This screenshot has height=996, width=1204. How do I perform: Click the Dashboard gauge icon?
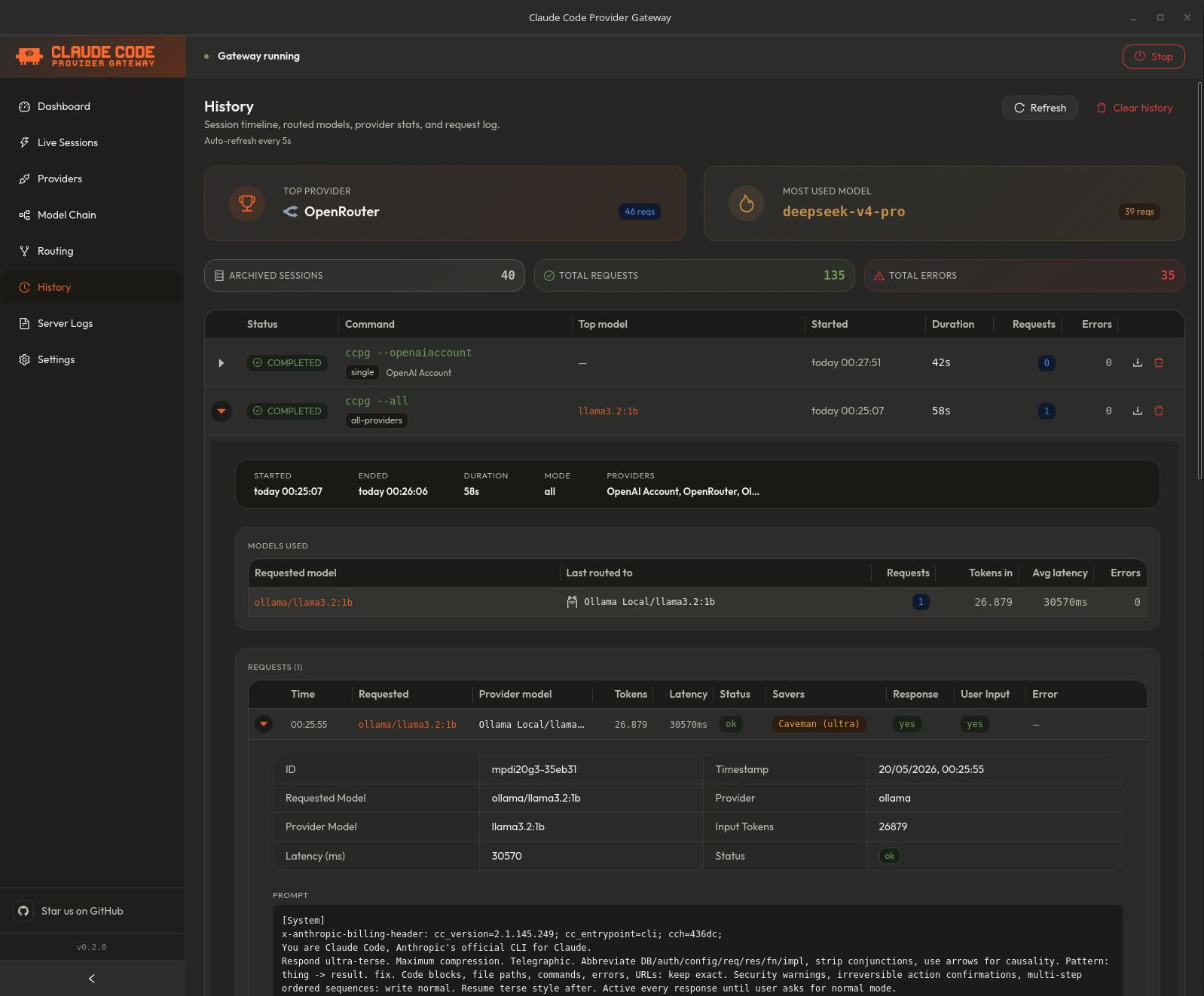[25, 106]
